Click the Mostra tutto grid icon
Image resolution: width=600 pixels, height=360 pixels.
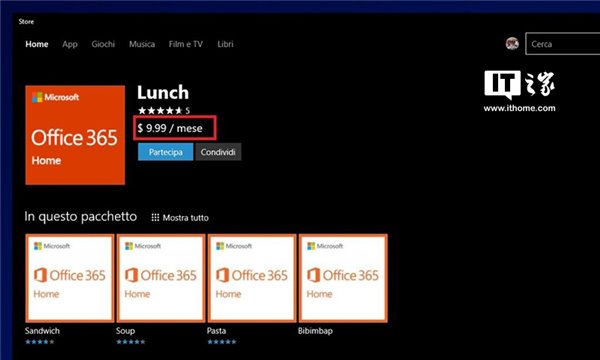pos(155,218)
